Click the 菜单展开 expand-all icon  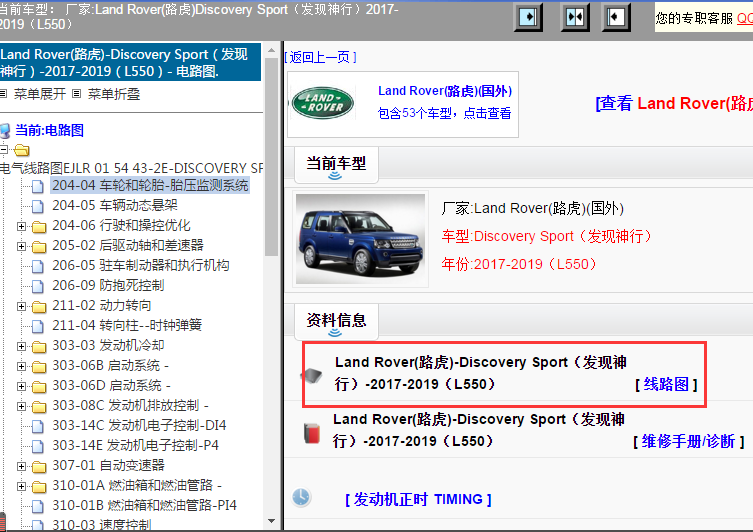3,94
